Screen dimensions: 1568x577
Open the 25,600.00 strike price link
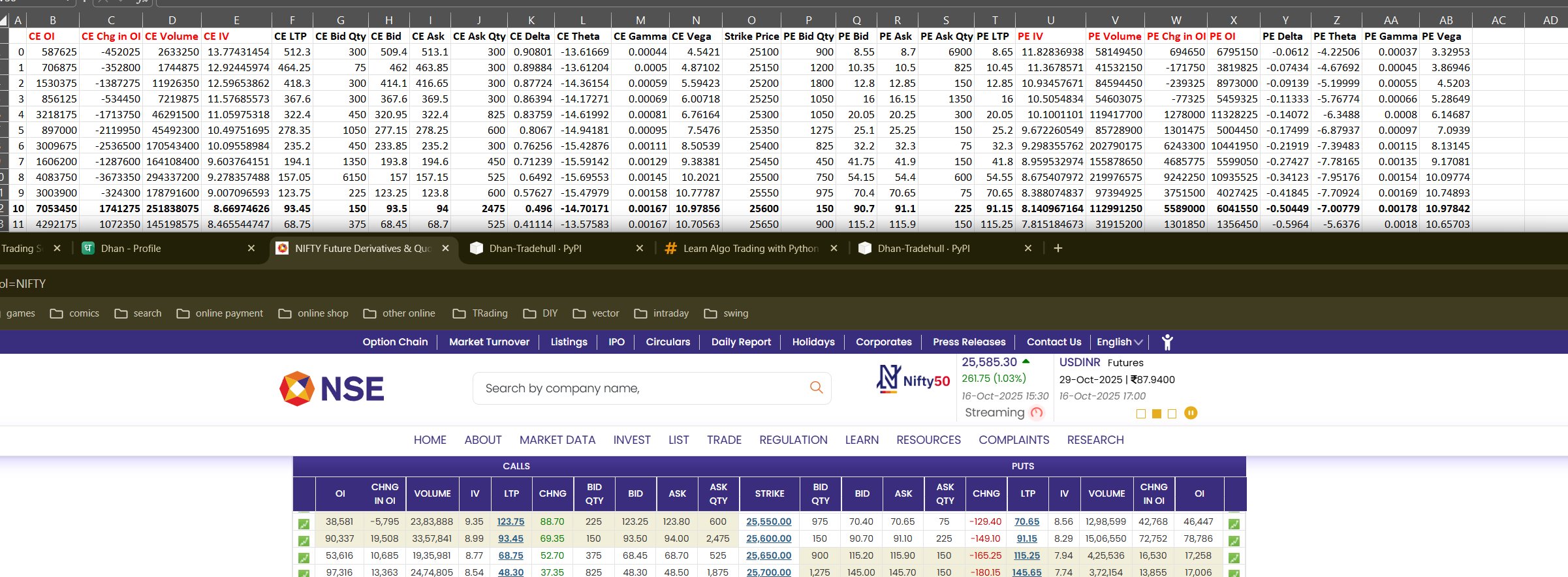[768, 538]
